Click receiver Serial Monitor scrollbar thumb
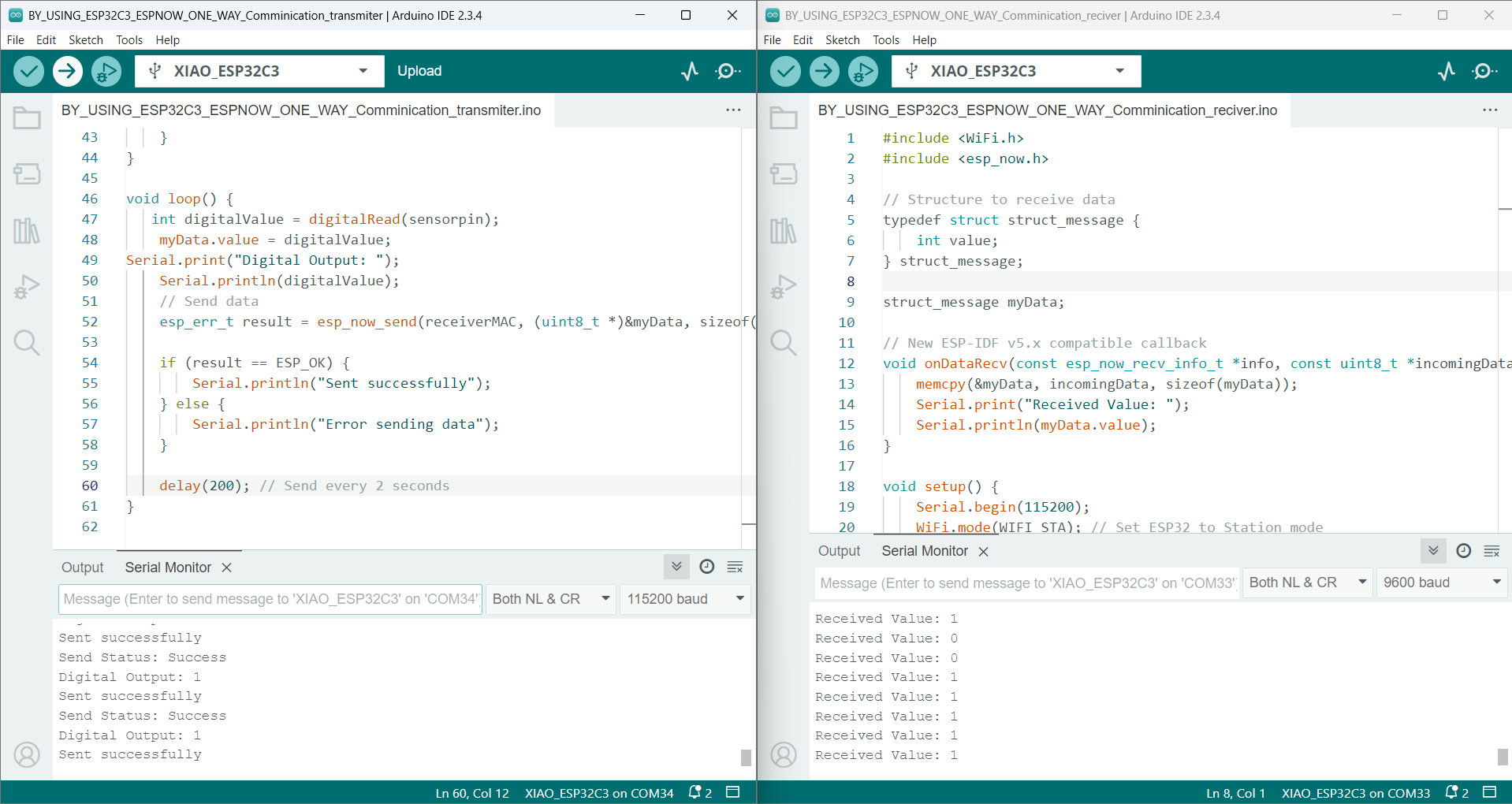 [x=1503, y=757]
